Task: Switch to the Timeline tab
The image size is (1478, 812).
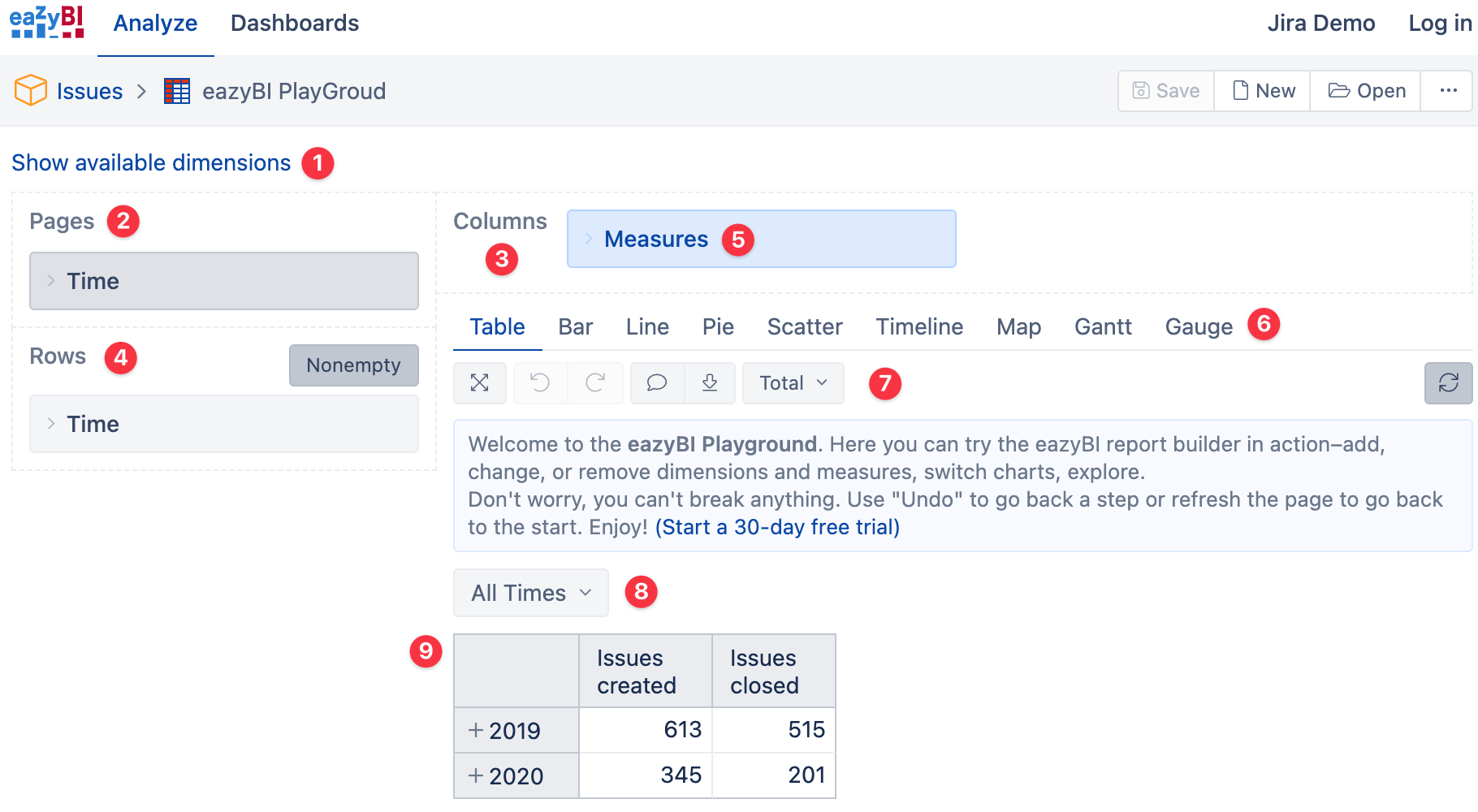Action: click(x=919, y=326)
